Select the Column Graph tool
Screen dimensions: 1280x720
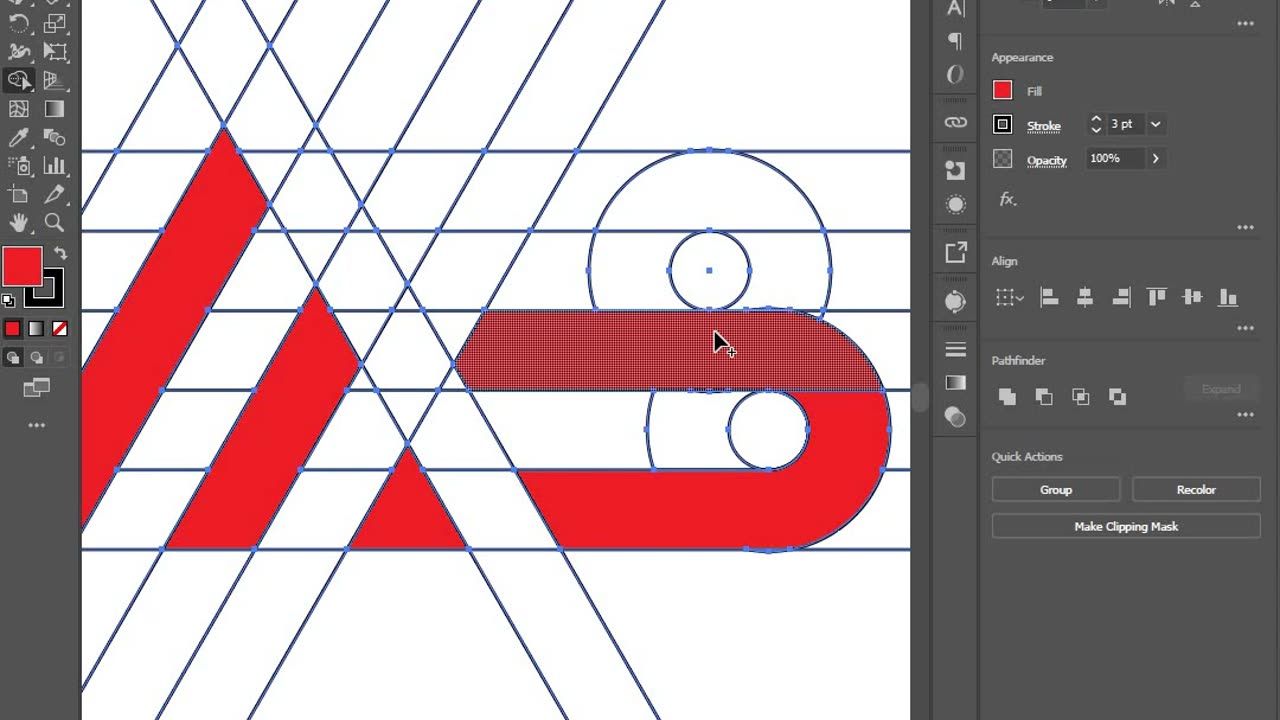coord(54,166)
